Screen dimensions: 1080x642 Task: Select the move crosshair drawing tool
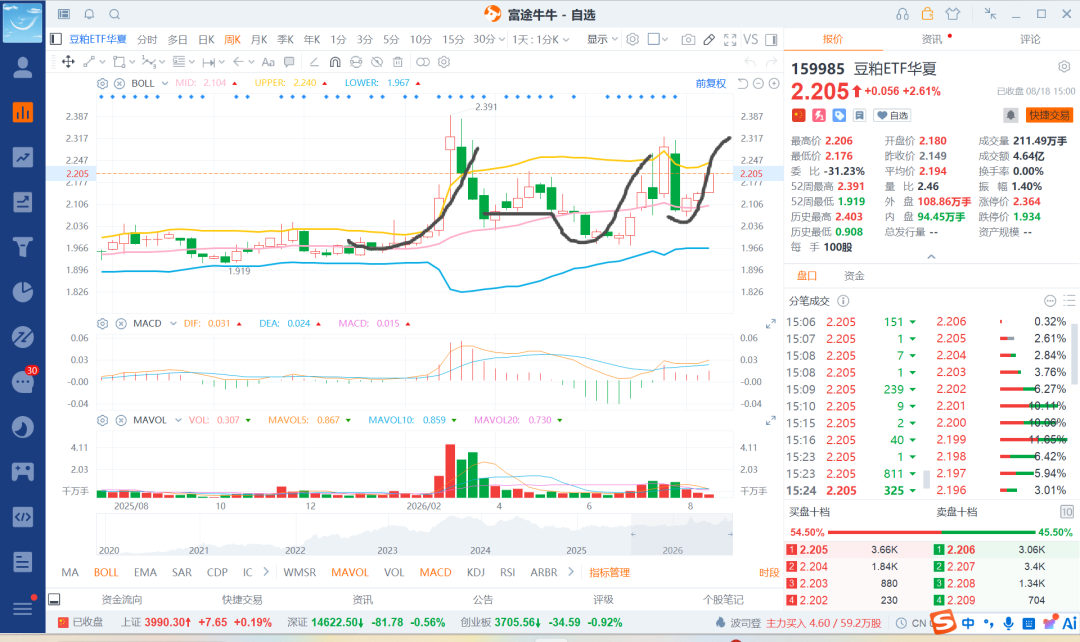(x=68, y=62)
